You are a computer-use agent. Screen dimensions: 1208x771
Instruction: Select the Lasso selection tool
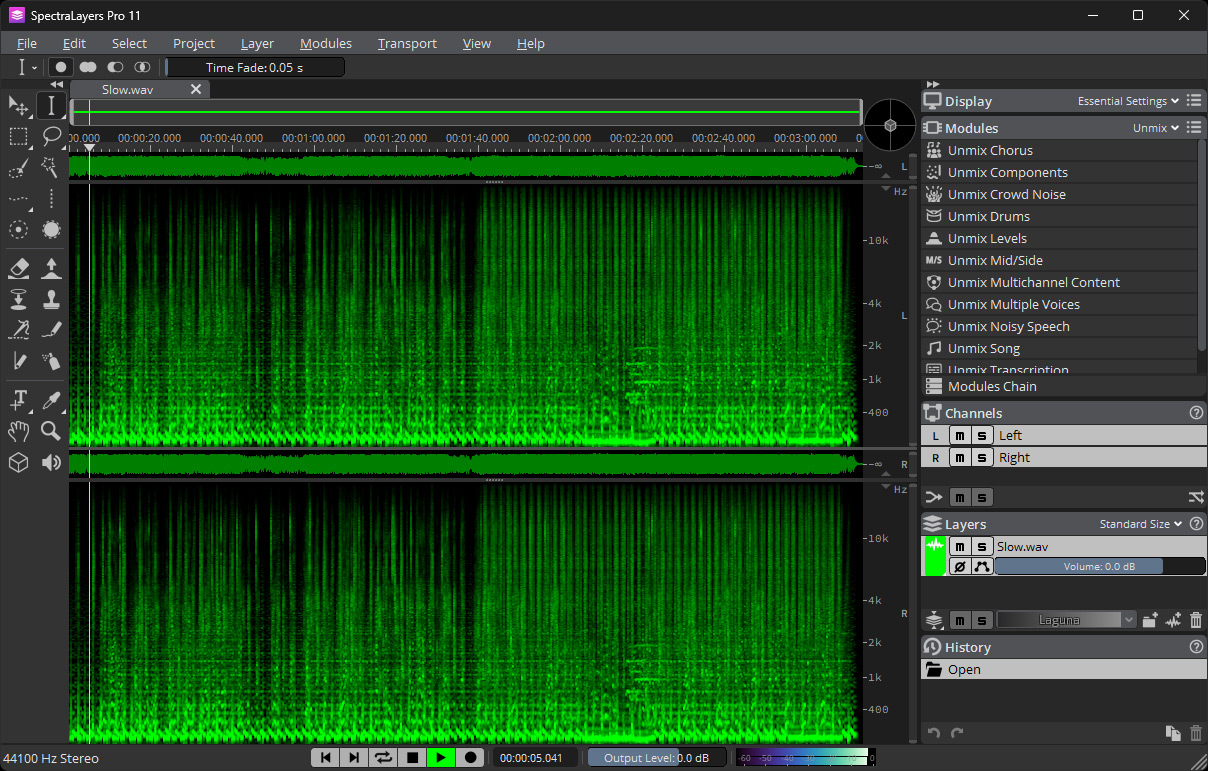[x=51, y=136]
